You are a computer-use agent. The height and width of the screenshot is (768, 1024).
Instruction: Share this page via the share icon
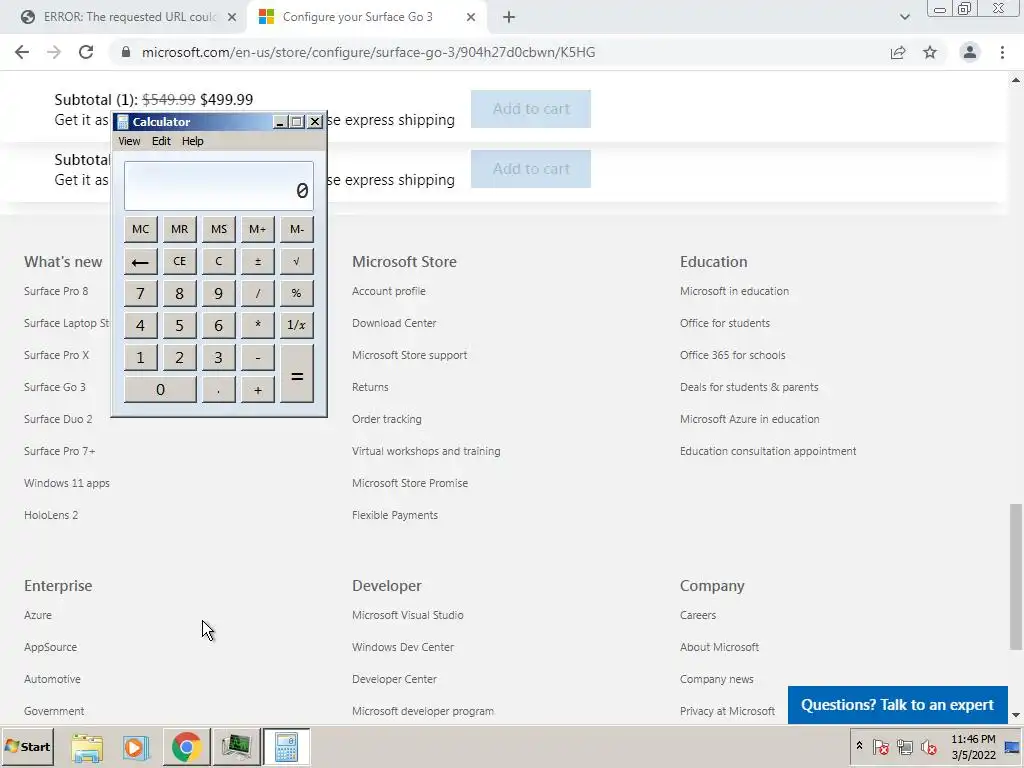pyautogui.click(x=898, y=52)
